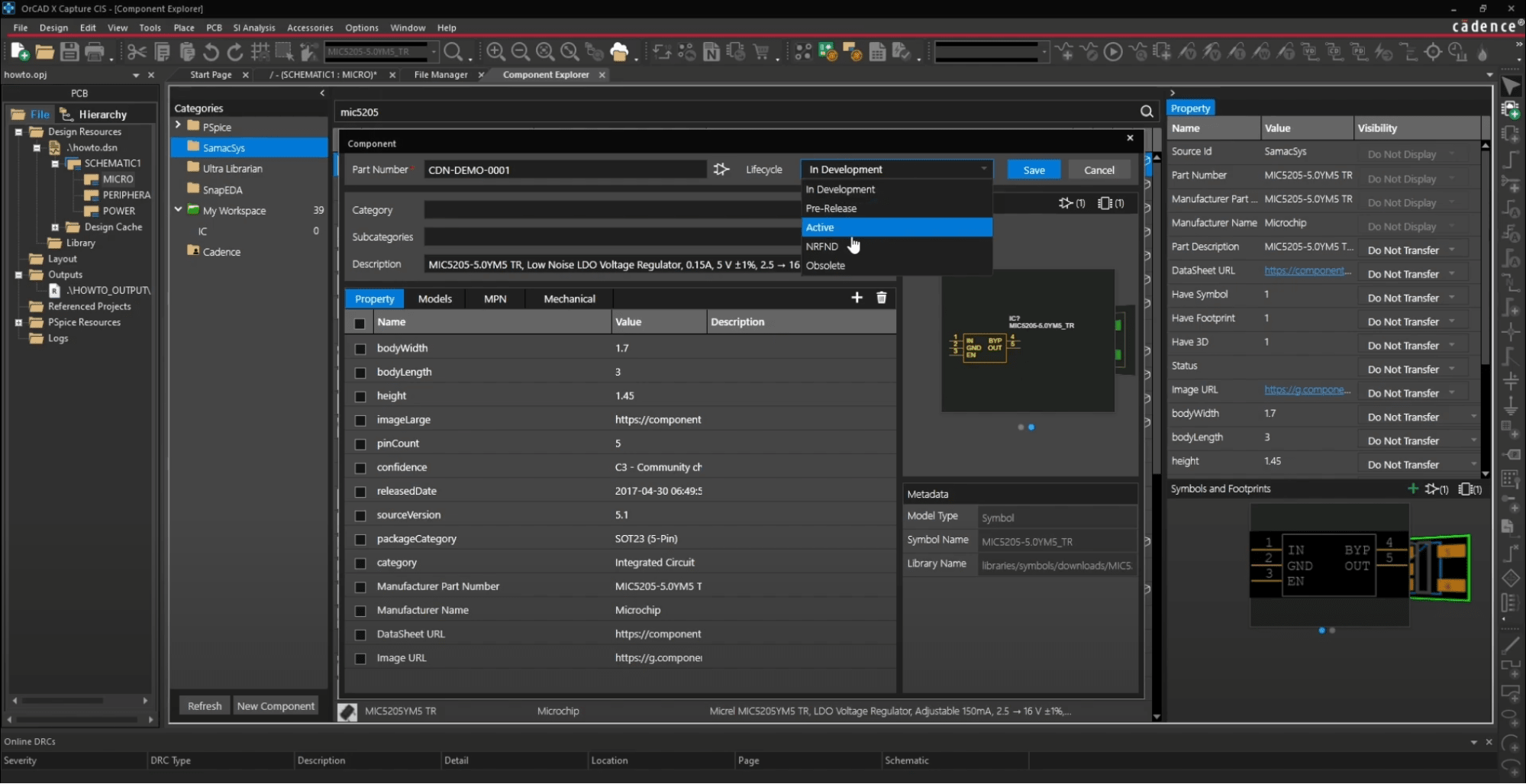Open the Image URL link
Screen dimensions: 1526x784
click(1307, 389)
